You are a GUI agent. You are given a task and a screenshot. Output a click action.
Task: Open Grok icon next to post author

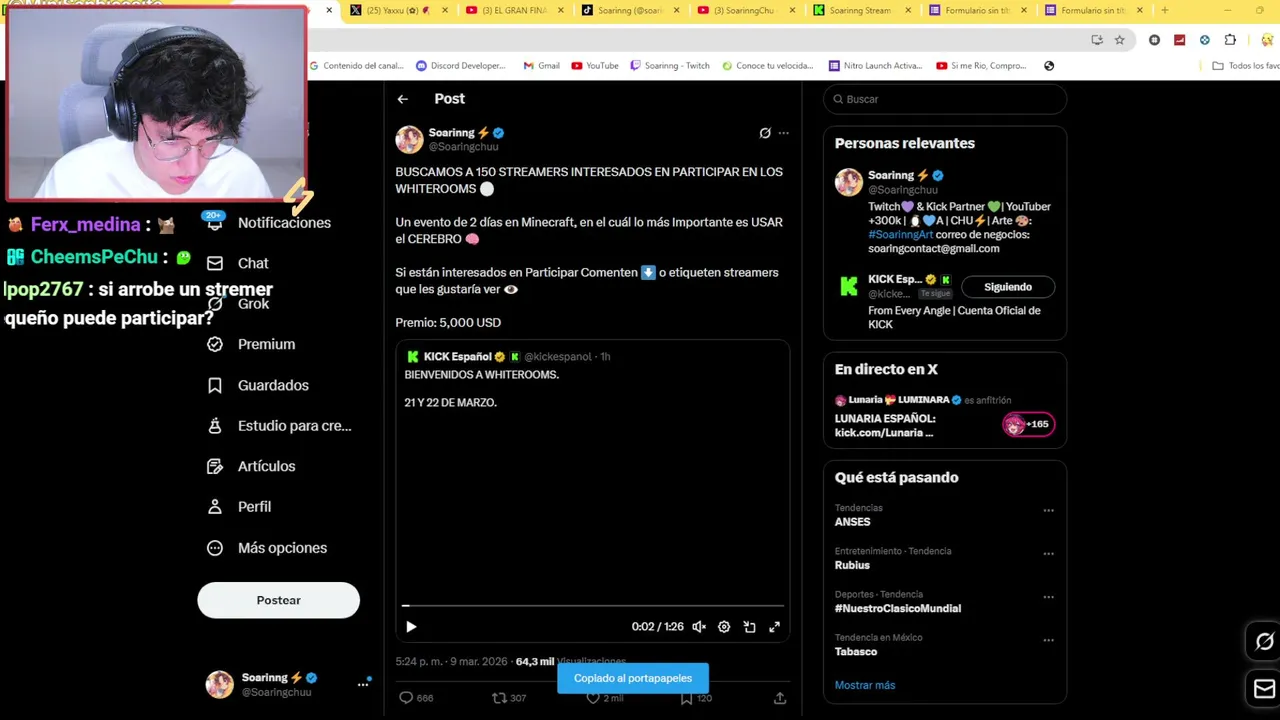765,133
